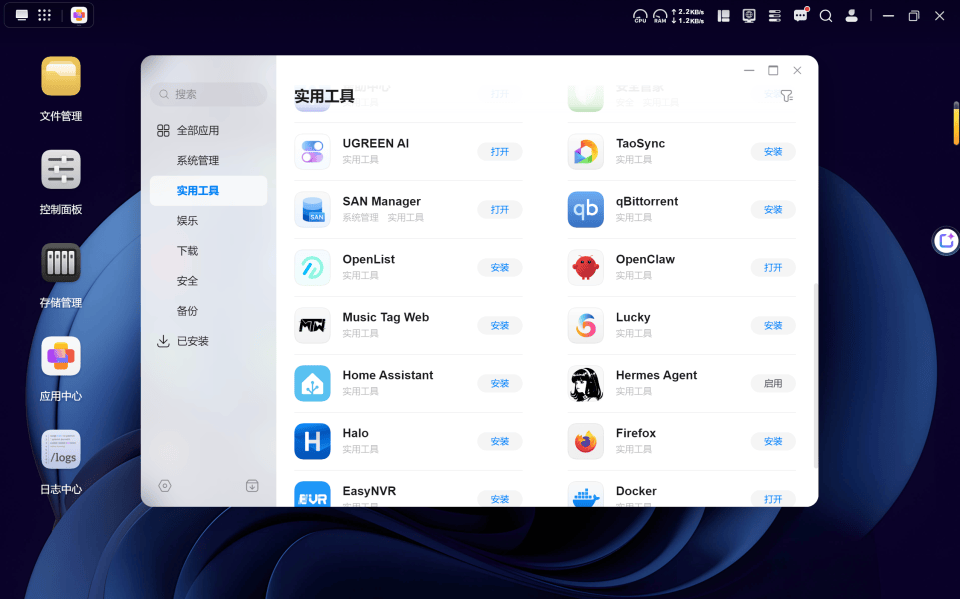Click the app list vertical scrollbar
The image size is (960, 599).
[815, 376]
